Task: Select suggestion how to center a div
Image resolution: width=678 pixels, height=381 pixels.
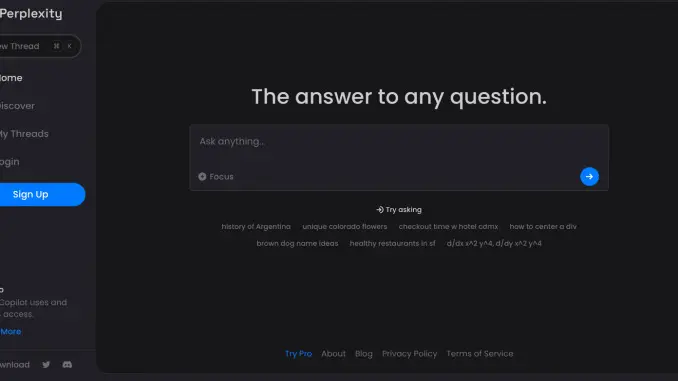Action: (x=543, y=227)
